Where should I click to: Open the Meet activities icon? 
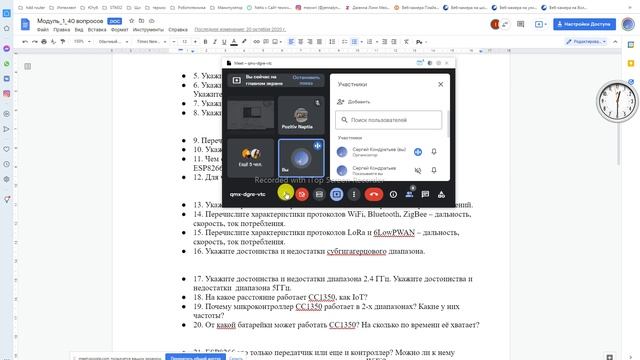(441, 194)
